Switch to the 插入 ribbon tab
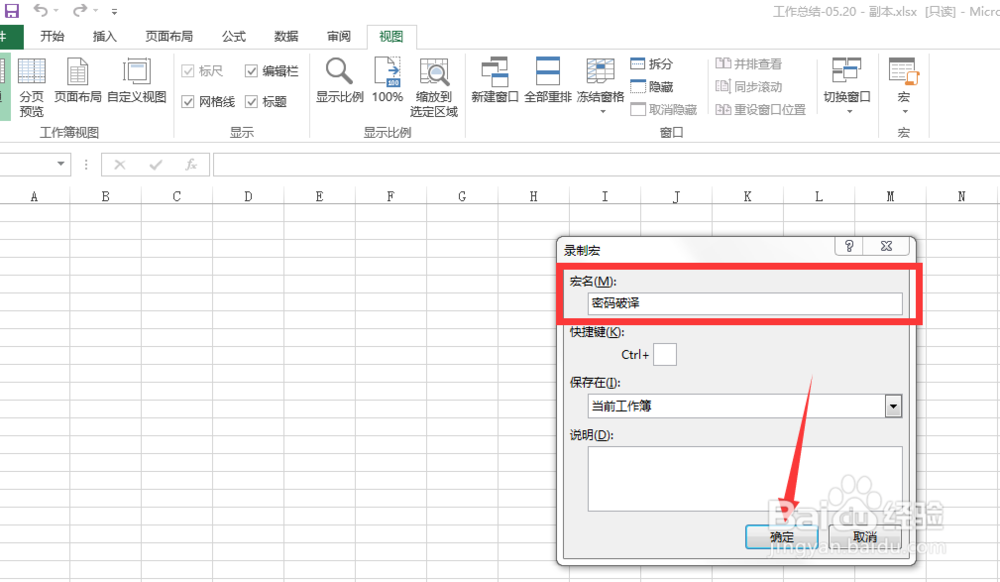 [105, 36]
